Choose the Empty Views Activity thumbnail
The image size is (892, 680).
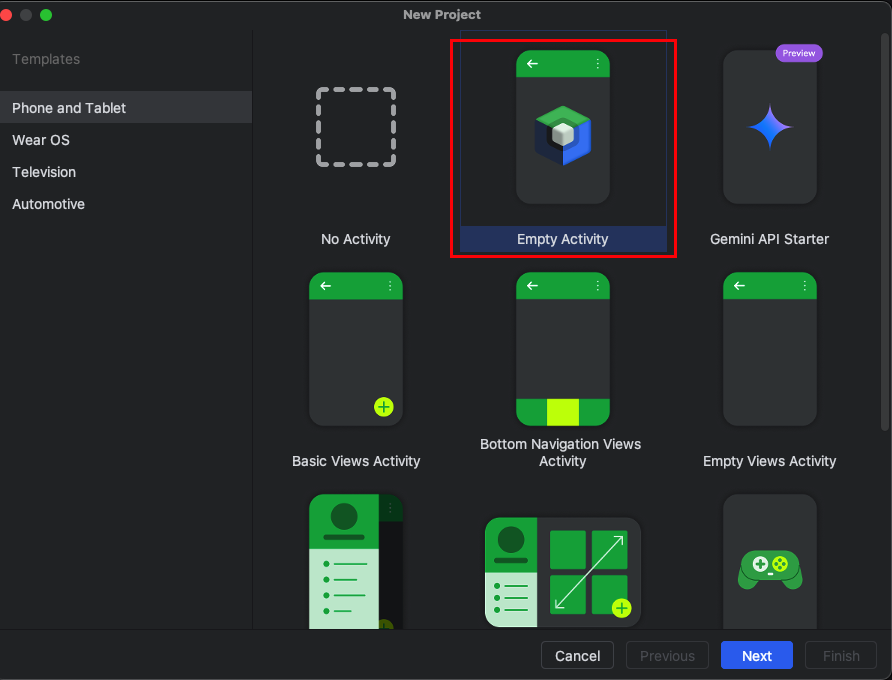coord(769,349)
